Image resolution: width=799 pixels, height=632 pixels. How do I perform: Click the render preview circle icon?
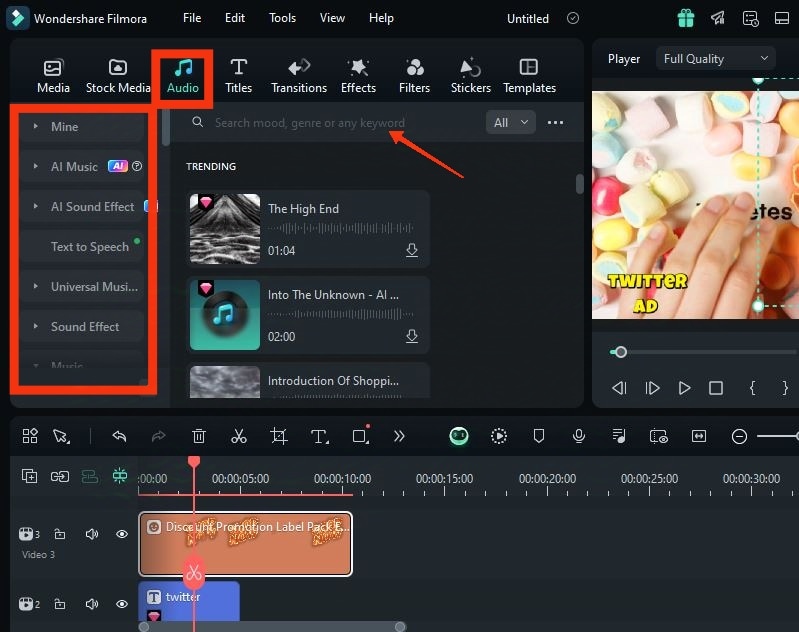(499, 436)
